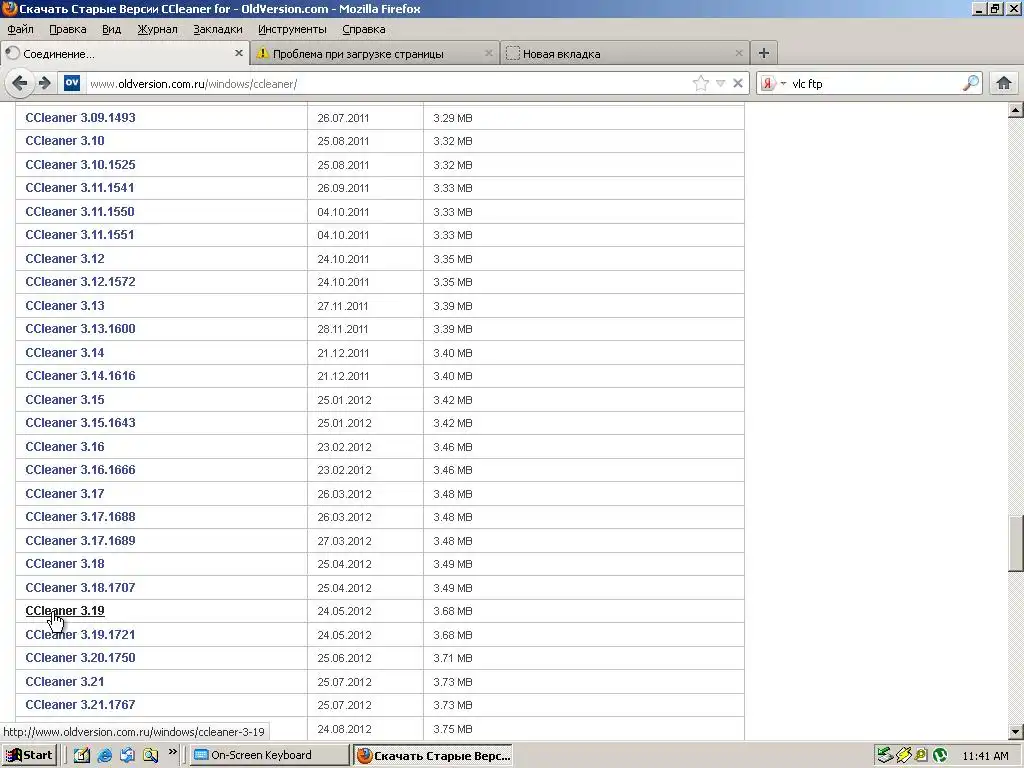Open the CCleaner 3.15.1643 link
Image resolution: width=1024 pixels, height=768 pixels.
point(80,423)
